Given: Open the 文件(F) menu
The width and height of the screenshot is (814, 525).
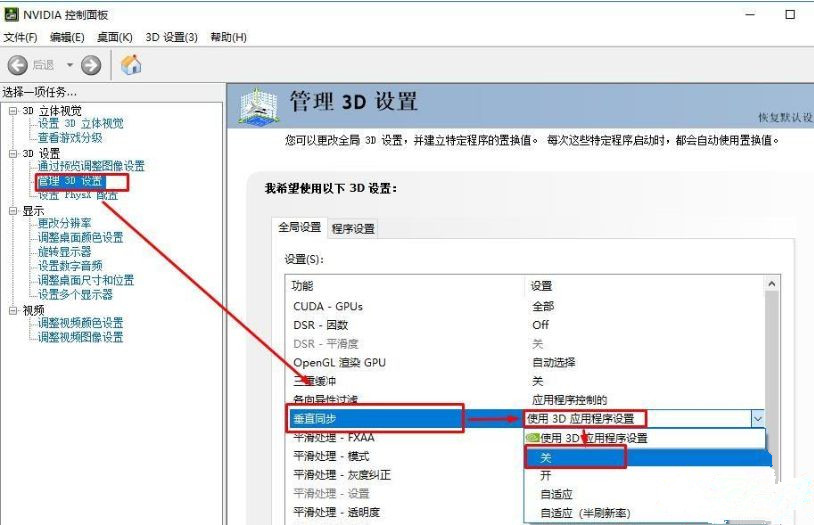Looking at the screenshot, I should (20, 37).
